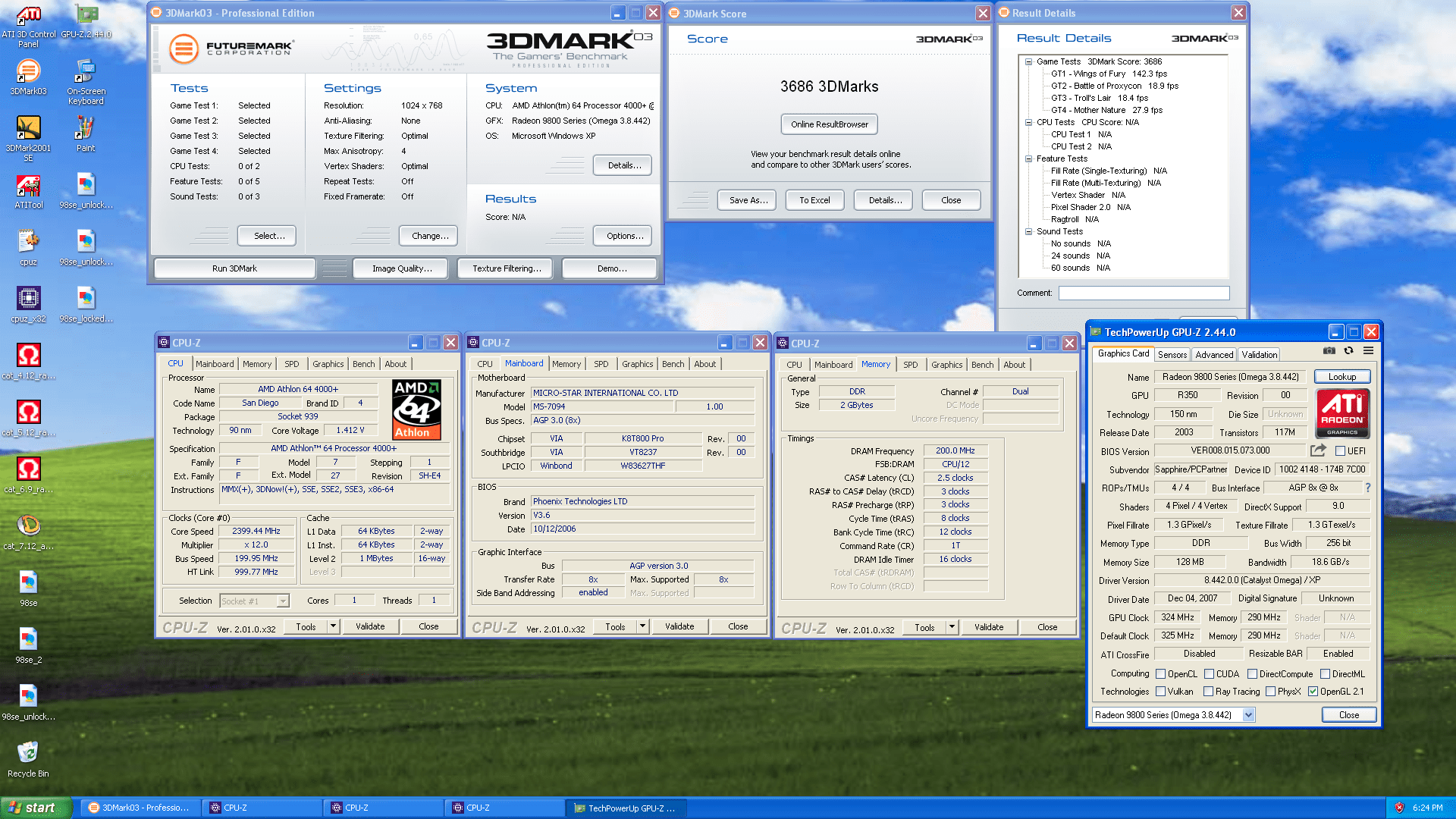Click the Texture Filtering button in 3DMark03
Image resolution: width=1456 pixels, height=819 pixels.
pos(507,268)
